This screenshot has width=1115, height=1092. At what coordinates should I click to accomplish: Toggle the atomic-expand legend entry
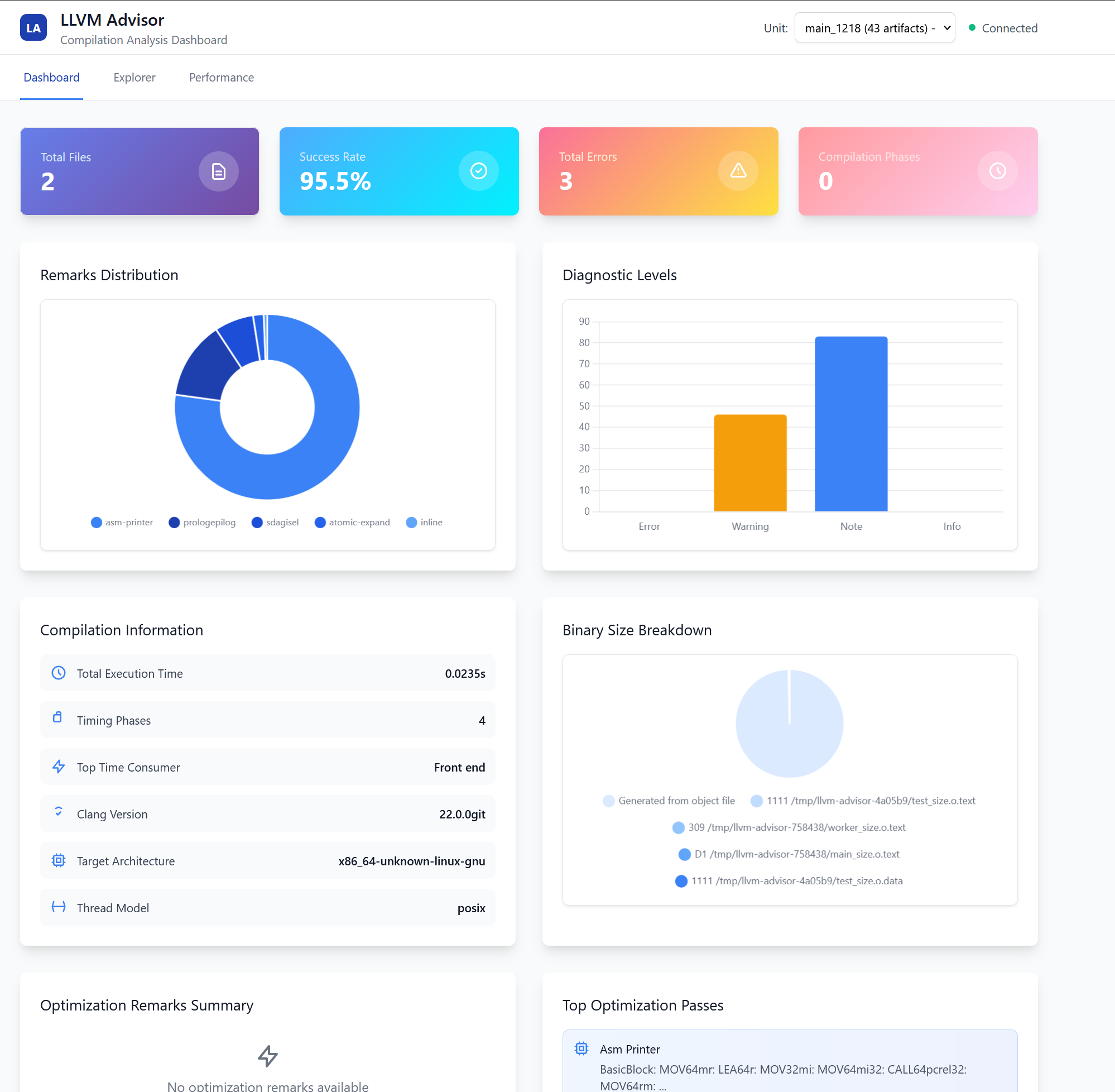pyautogui.click(x=352, y=522)
